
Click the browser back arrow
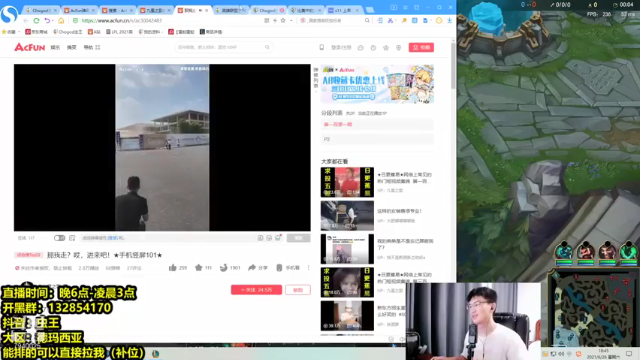pyautogui.click(x=26, y=20)
